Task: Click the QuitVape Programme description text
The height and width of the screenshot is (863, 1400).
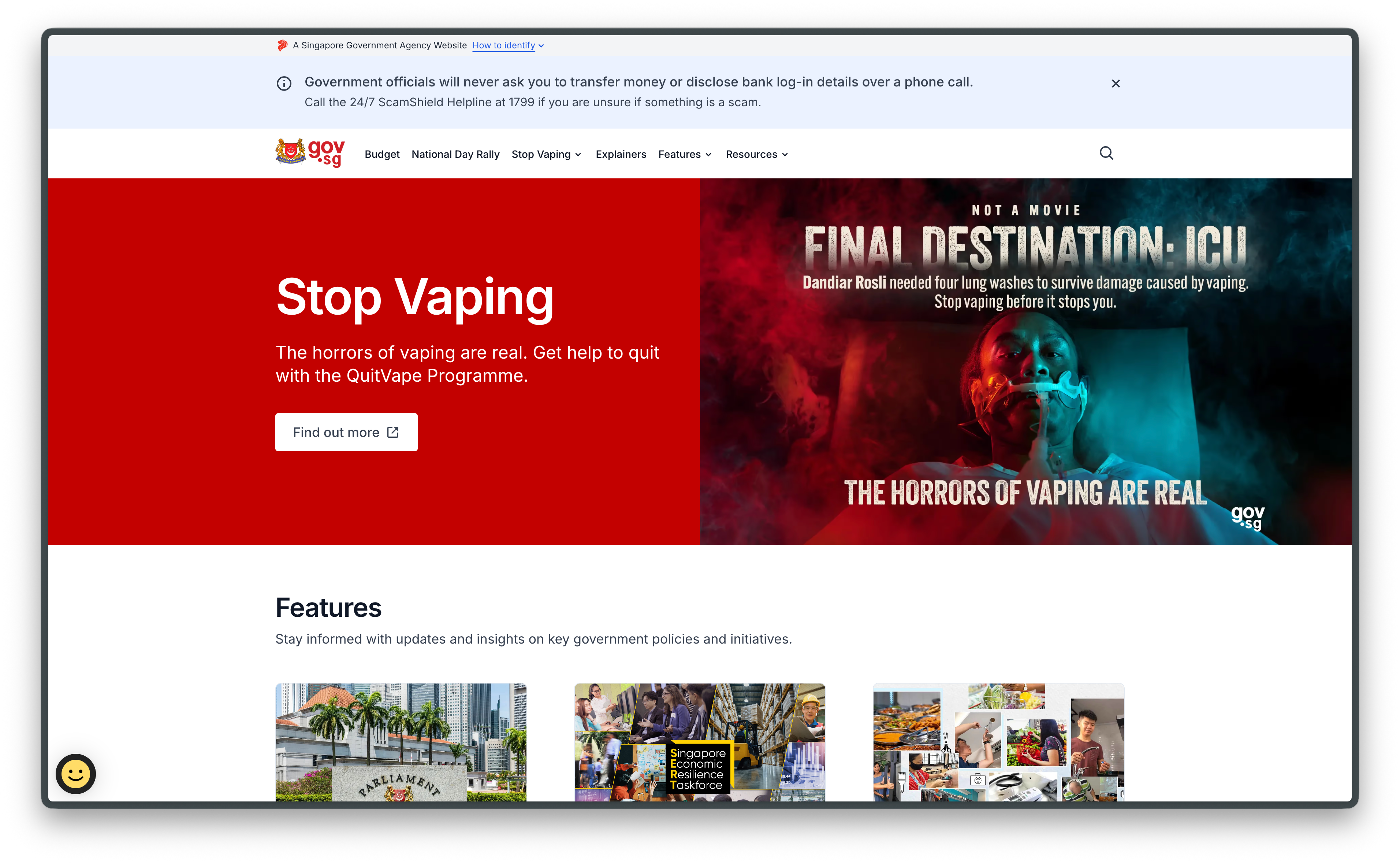Action: (x=467, y=364)
